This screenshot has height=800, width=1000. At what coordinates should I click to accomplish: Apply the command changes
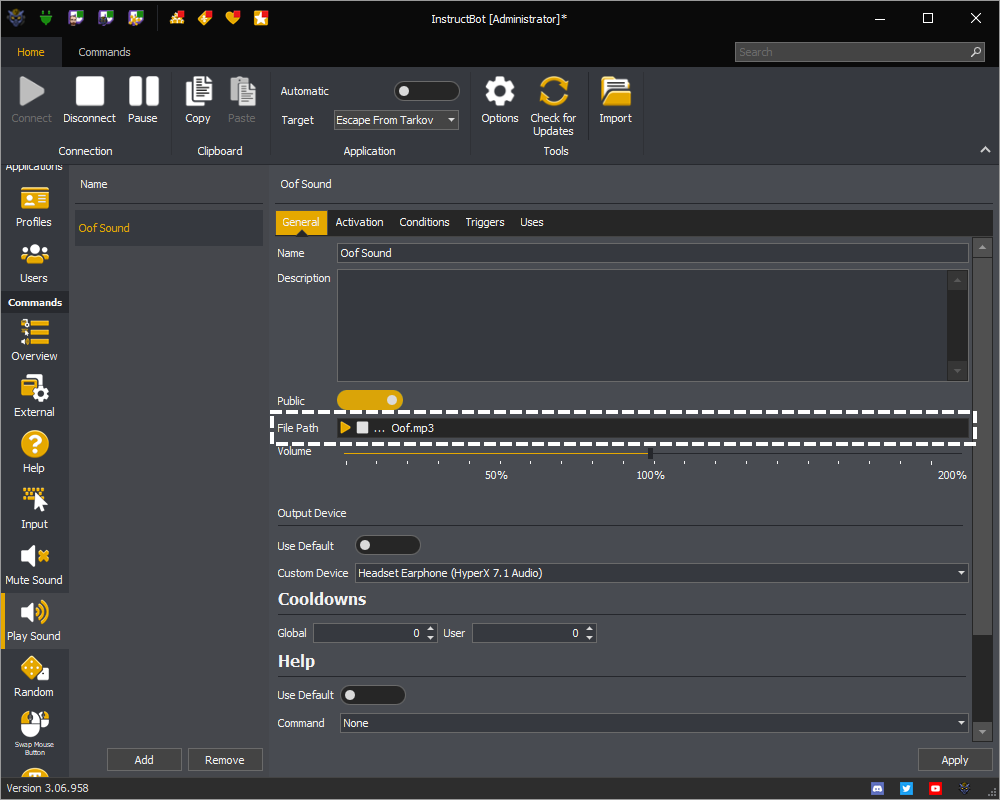[955, 760]
